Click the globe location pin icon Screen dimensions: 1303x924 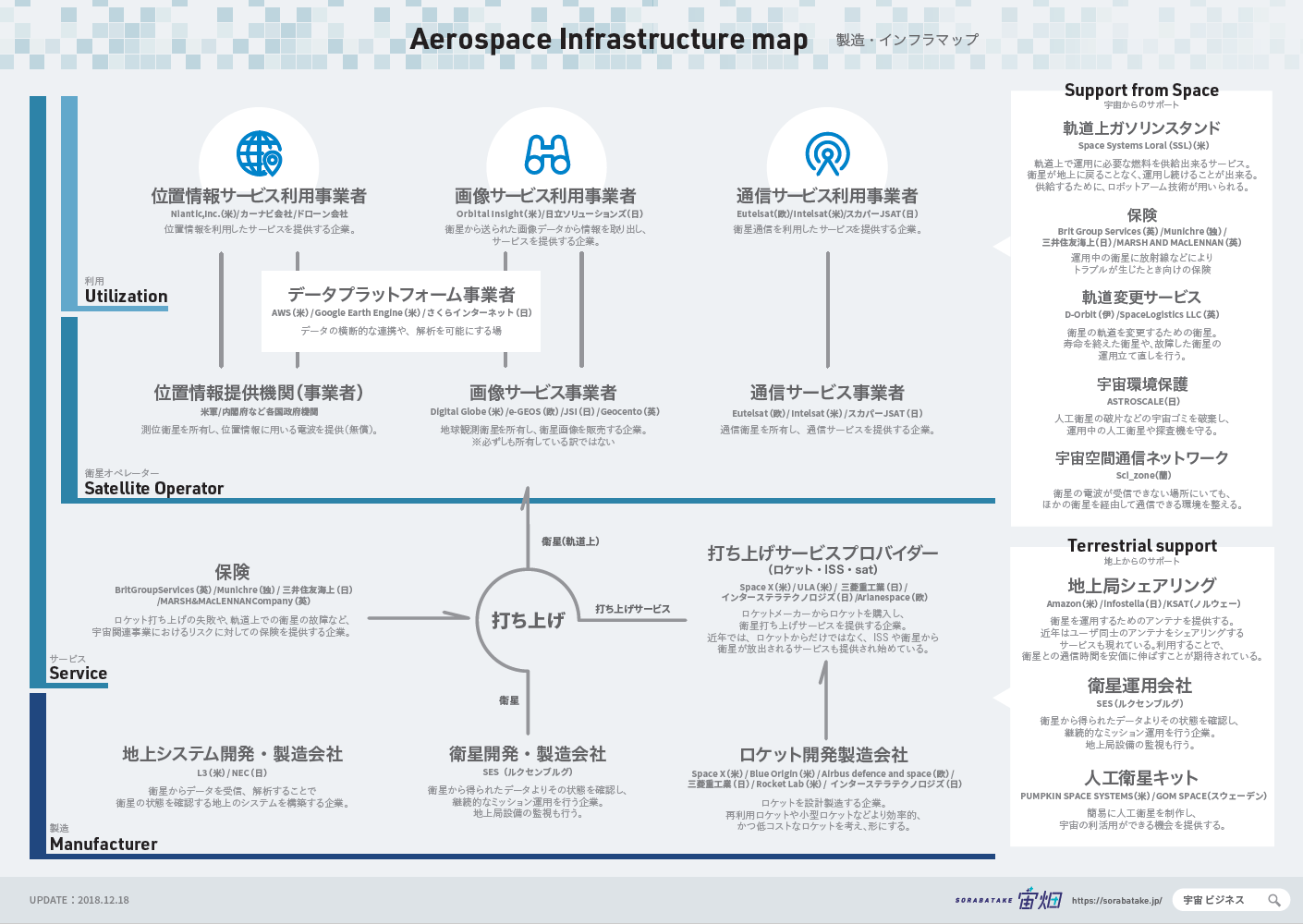[259, 153]
